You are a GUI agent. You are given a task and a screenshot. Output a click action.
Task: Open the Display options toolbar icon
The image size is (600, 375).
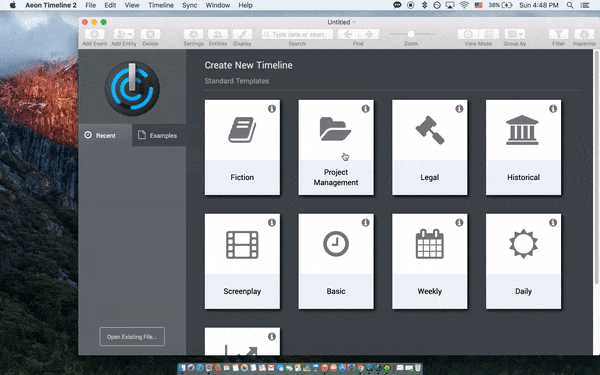tap(242, 34)
